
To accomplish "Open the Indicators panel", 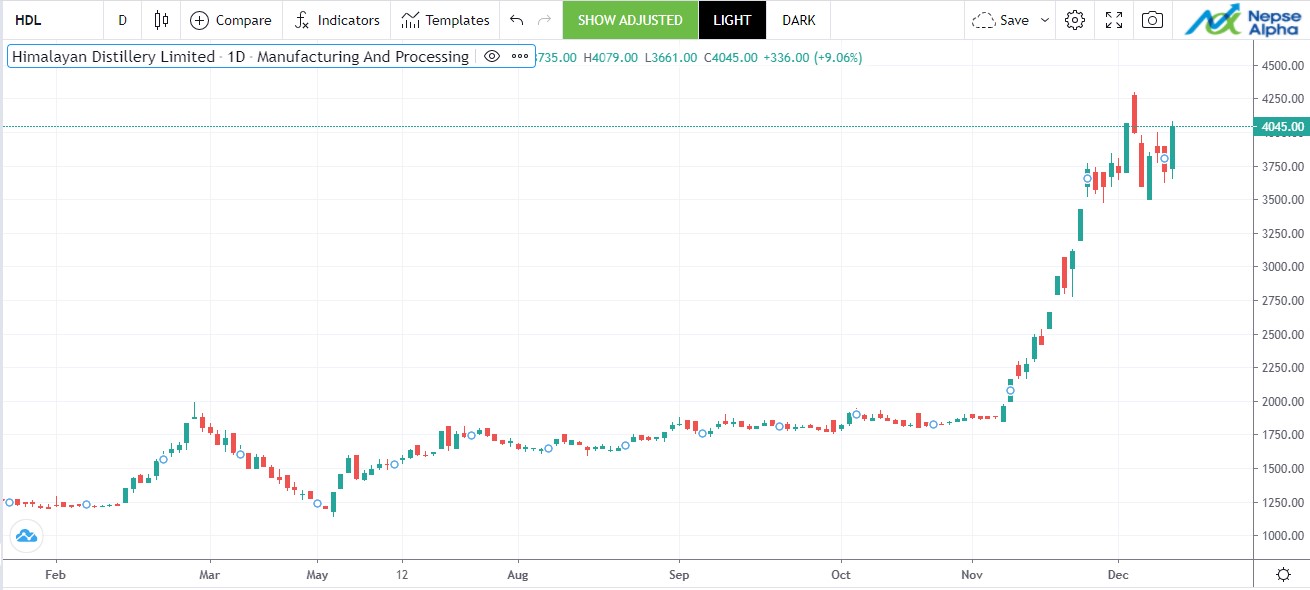I will (x=337, y=20).
